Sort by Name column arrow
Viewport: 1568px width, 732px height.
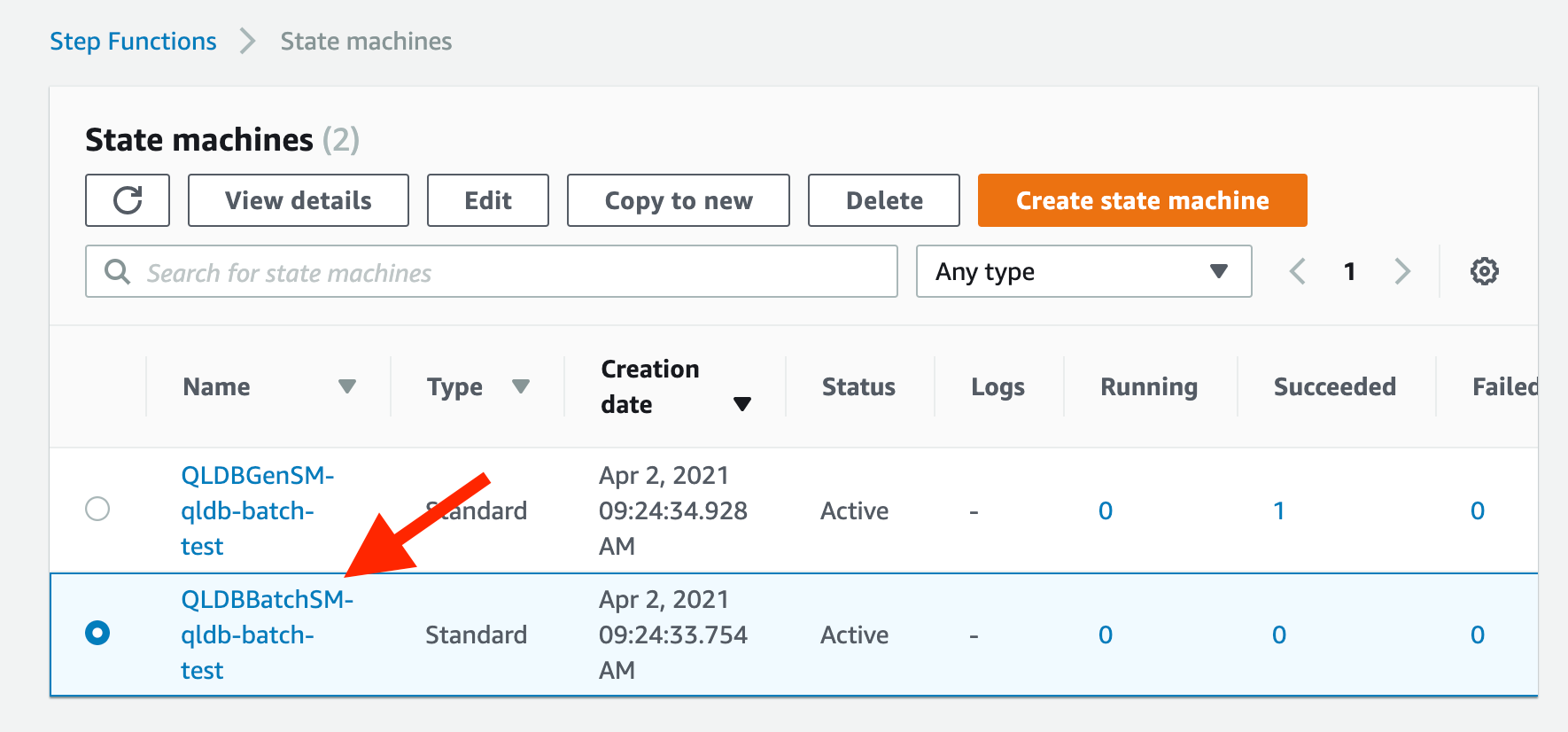click(x=347, y=386)
